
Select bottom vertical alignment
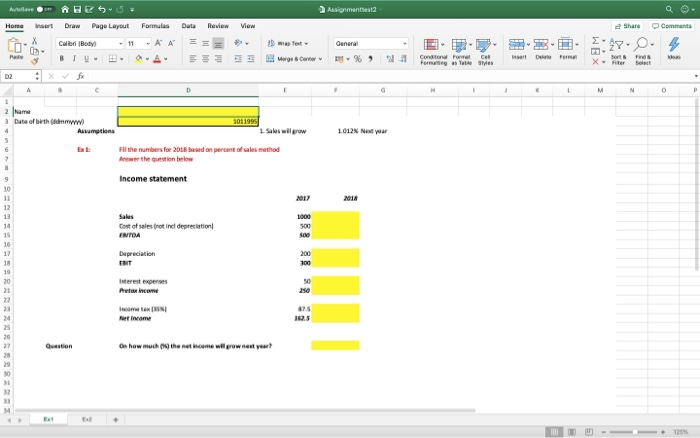tap(218, 43)
